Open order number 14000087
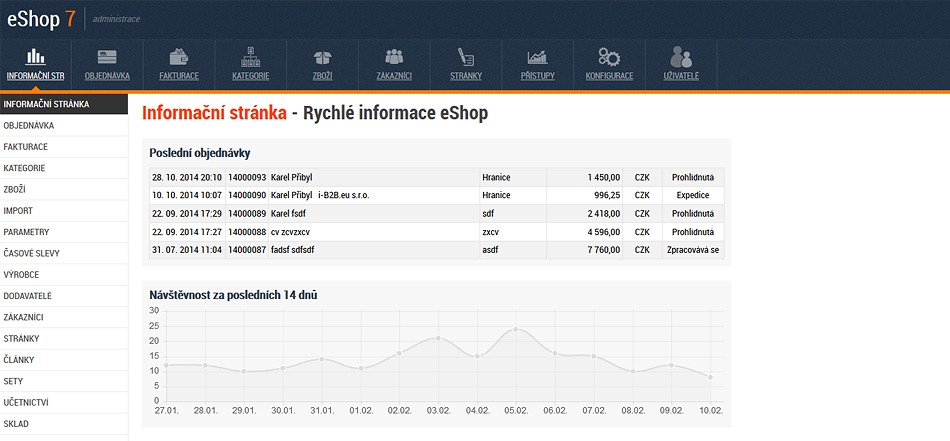 (x=247, y=250)
